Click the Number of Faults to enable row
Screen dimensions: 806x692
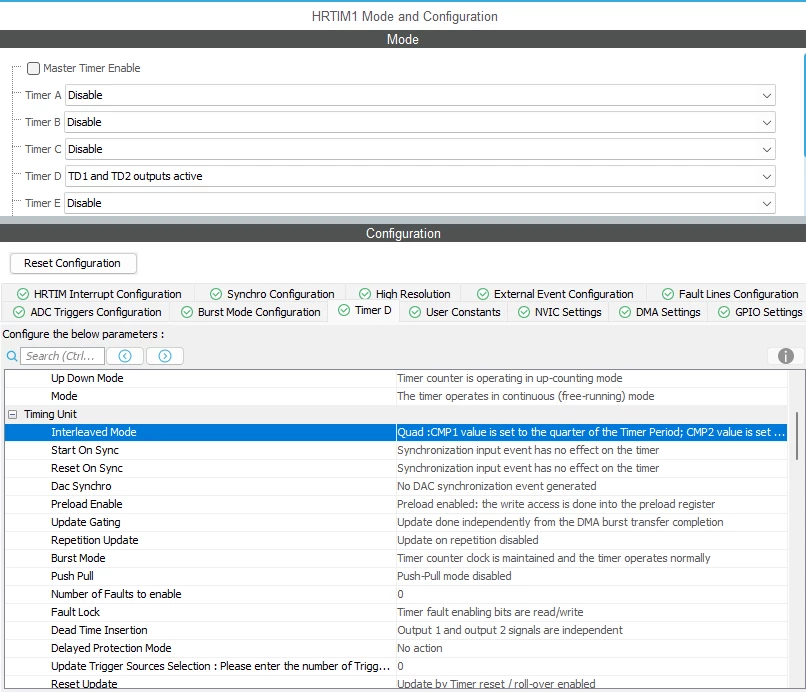[x=396, y=594]
